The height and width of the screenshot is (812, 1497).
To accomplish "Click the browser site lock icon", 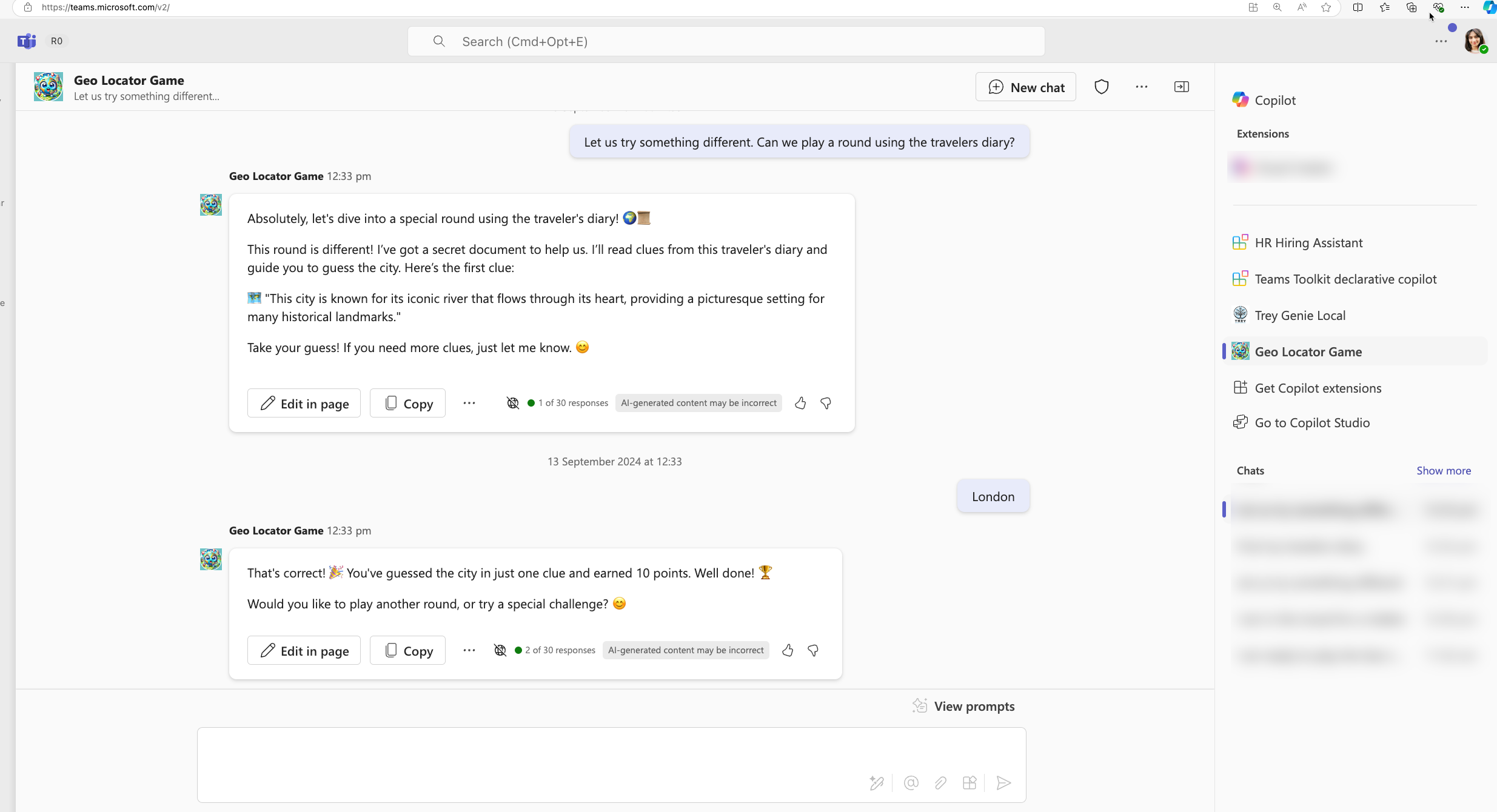I will point(28,7).
